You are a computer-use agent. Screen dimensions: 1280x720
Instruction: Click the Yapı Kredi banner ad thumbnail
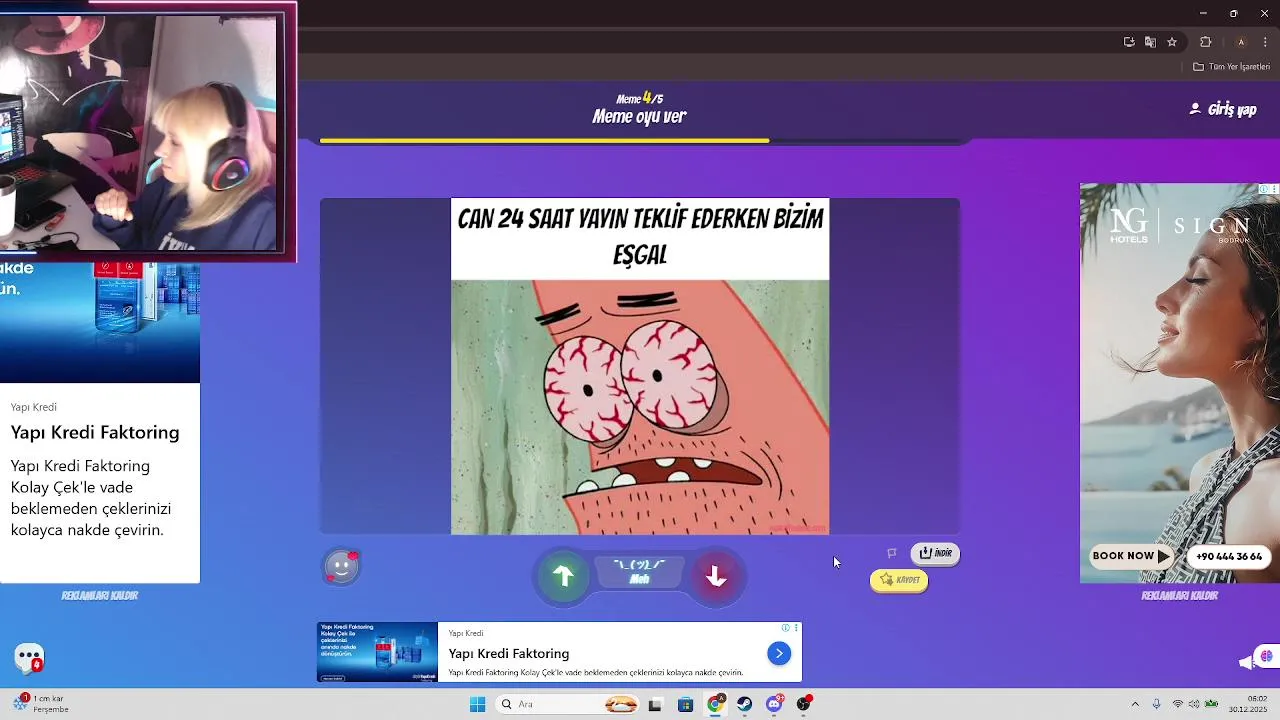[377, 652]
